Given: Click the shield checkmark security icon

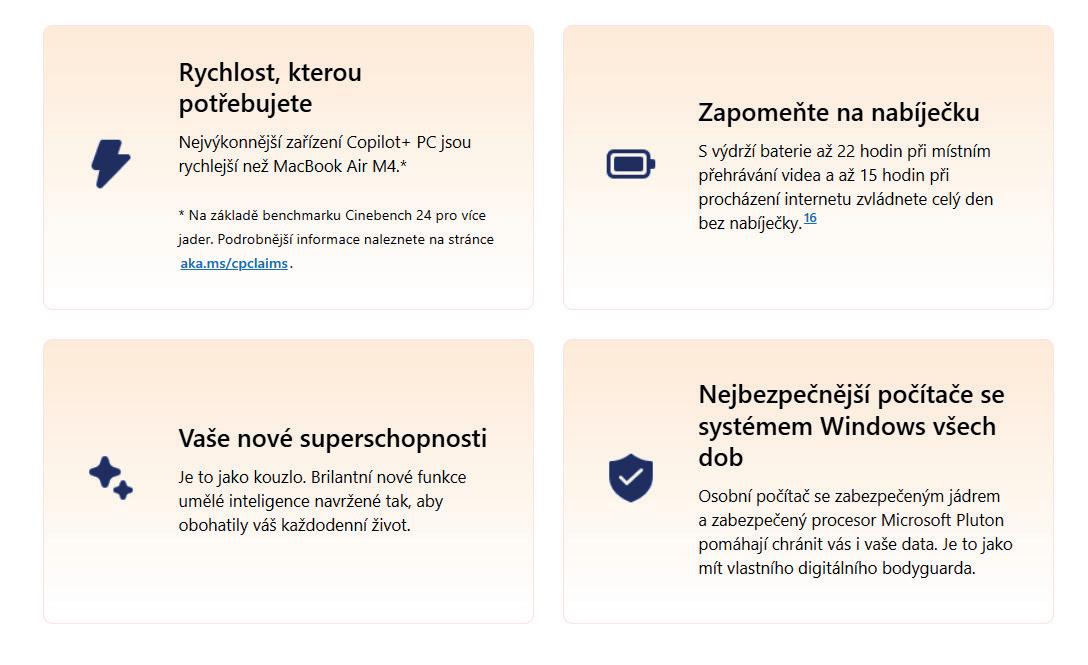Looking at the screenshot, I should (630, 478).
